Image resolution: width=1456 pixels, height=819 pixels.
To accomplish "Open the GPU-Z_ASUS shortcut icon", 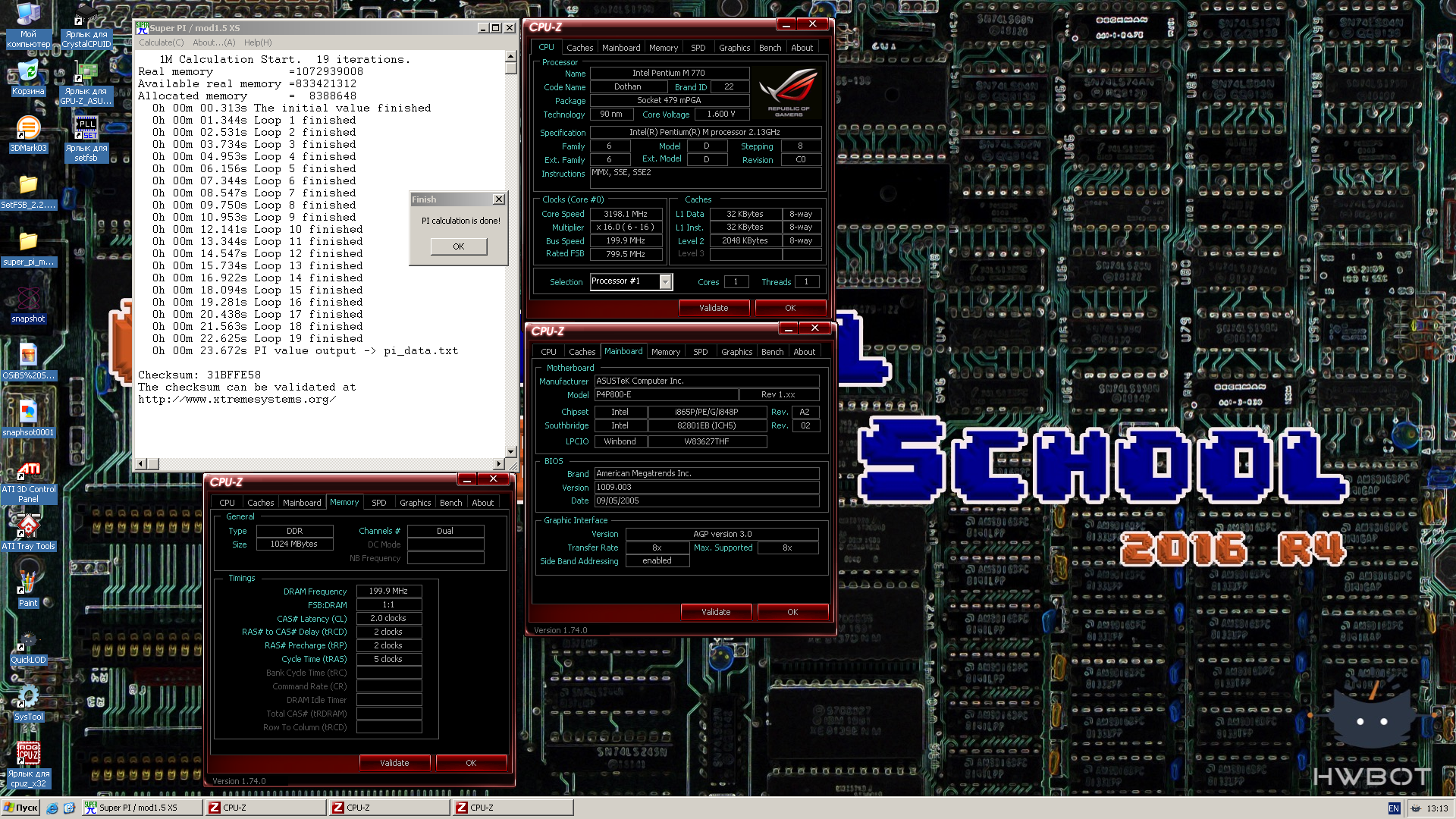I will coord(86,83).
